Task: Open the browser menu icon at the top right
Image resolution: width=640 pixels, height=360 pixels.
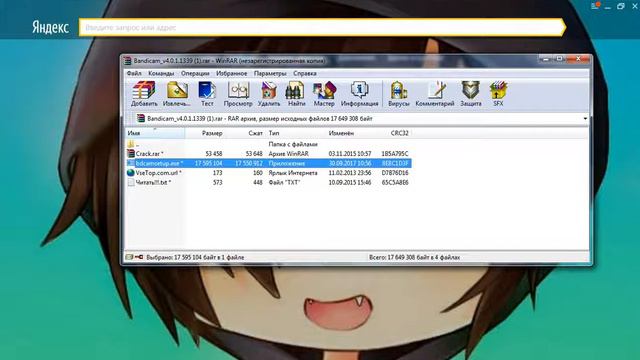Action: (595, 6)
